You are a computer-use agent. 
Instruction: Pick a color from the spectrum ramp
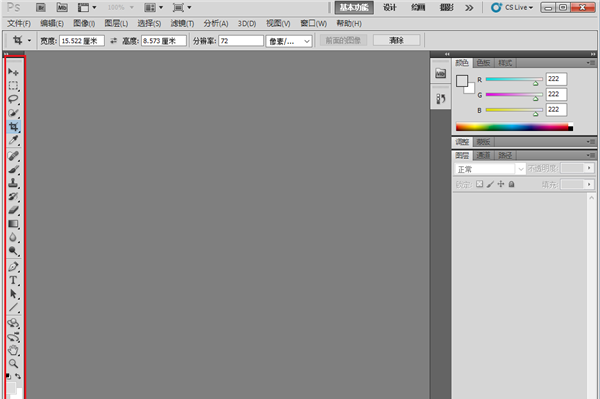tap(514, 127)
